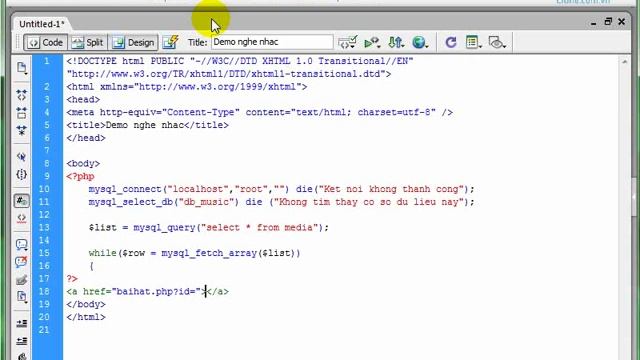640x360 pixels.
Task: Switch to Split view
Action: click(88, 42)
